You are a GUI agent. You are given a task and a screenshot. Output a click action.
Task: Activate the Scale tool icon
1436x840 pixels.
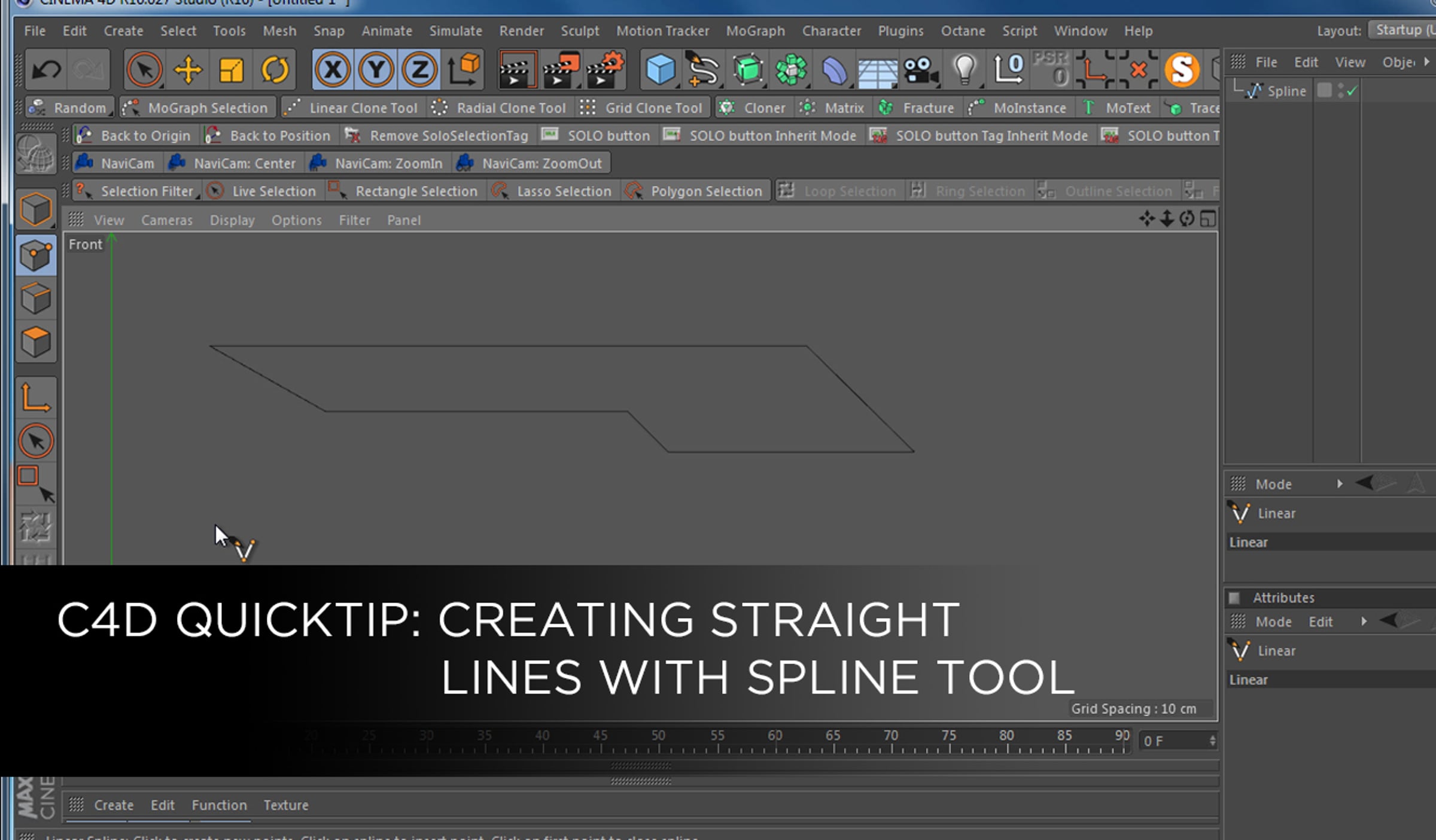click(231, 70)
